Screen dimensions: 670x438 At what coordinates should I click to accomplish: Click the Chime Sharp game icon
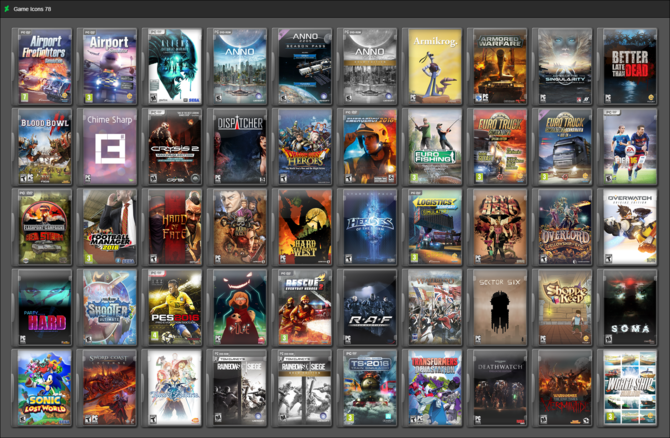[108, 147]
